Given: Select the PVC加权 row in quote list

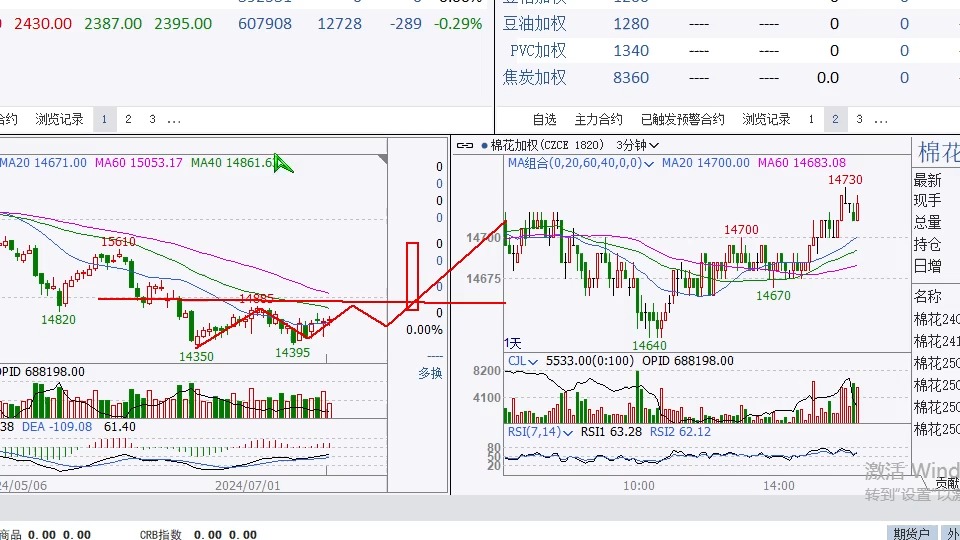Looking at the screenshot, I should 537,50.
